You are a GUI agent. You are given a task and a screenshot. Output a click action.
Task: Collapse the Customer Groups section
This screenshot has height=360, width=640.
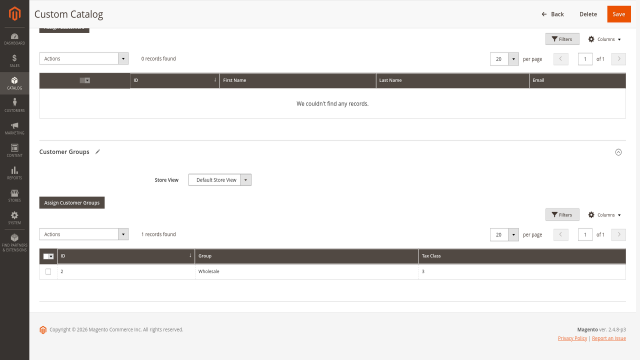pyautogui.click(x=618, y=152)
